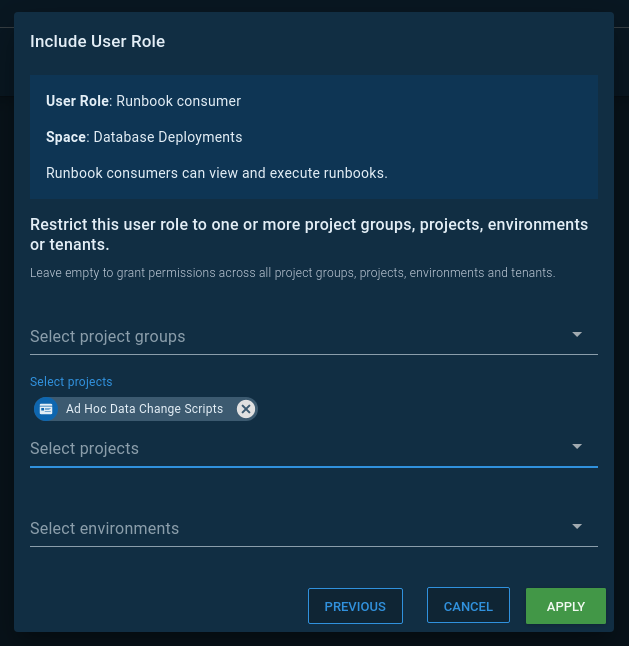Open the Select projects dropdown arrow
This screenshot has width=629, height=646.
click(577, 447)
